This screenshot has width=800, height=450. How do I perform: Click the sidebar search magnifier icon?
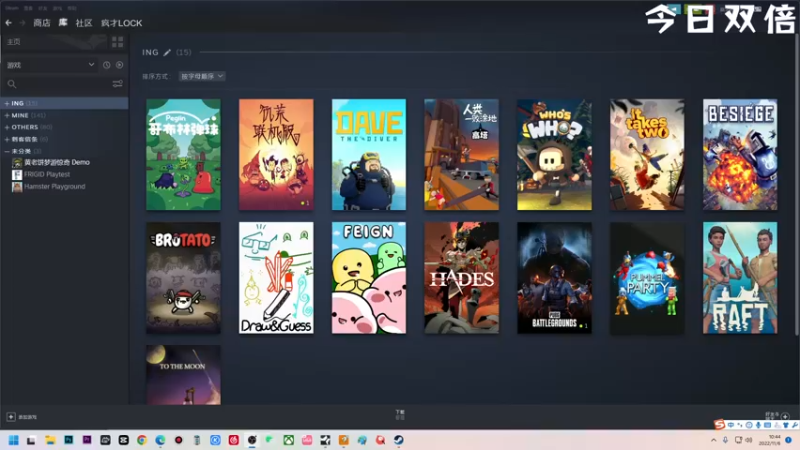[12, 84]
